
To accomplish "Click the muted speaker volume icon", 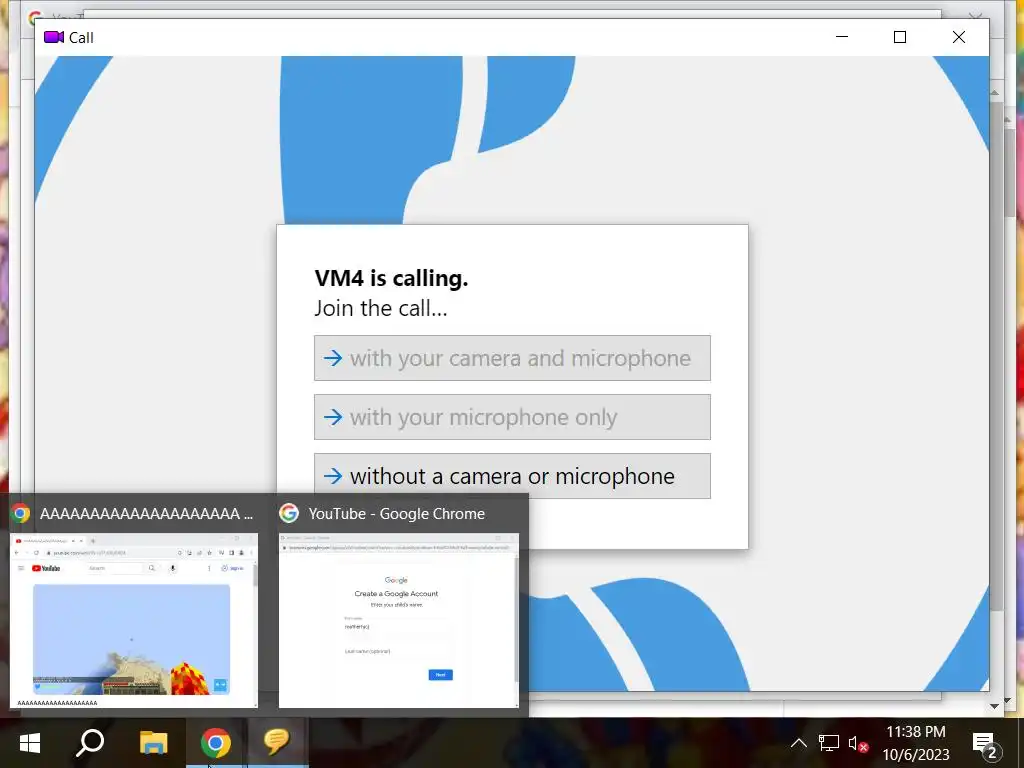I will [x=858, y=743].
